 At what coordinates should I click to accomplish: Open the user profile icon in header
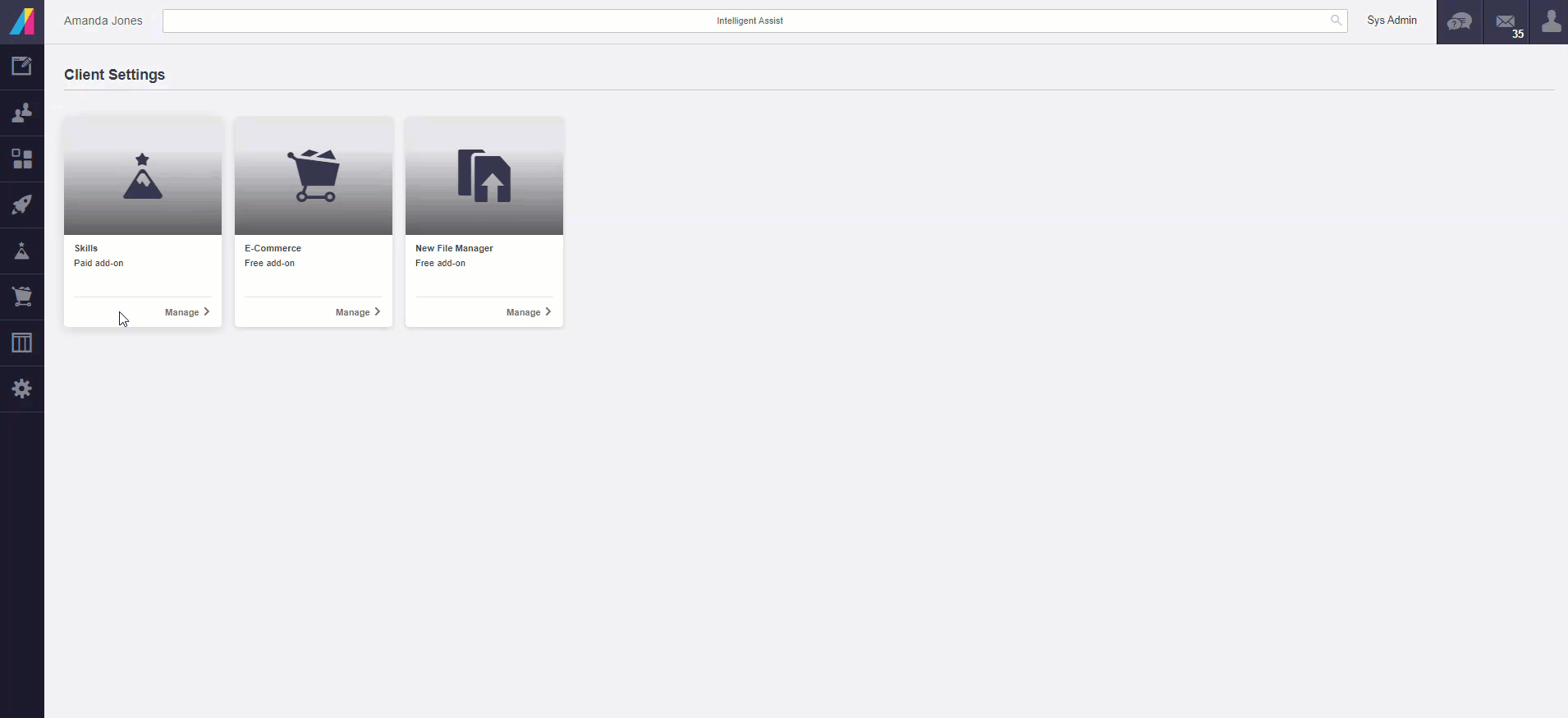1549,22
